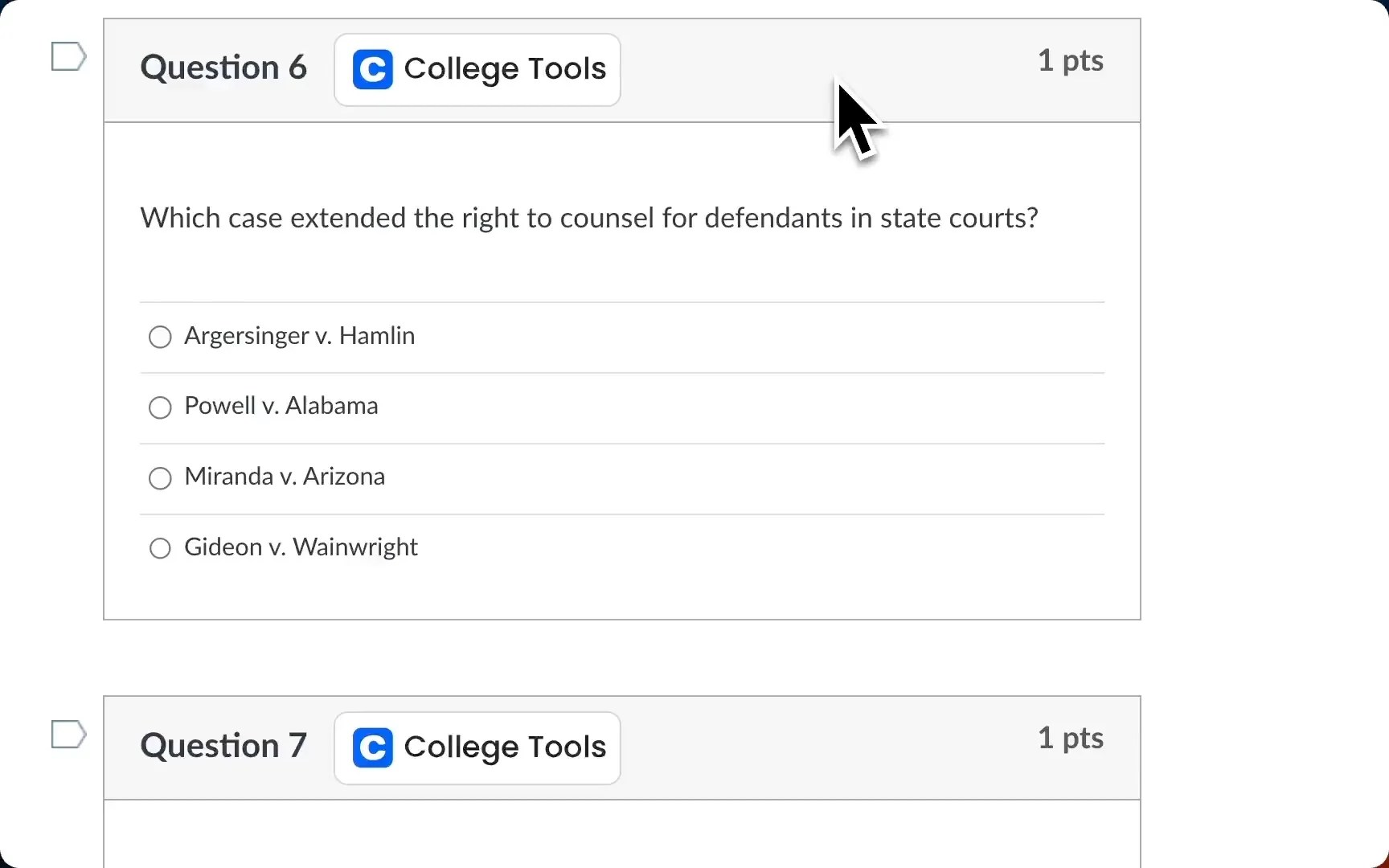
Task: Mark the Miranda v. Arizona radio button
Action: coord(161,478)
